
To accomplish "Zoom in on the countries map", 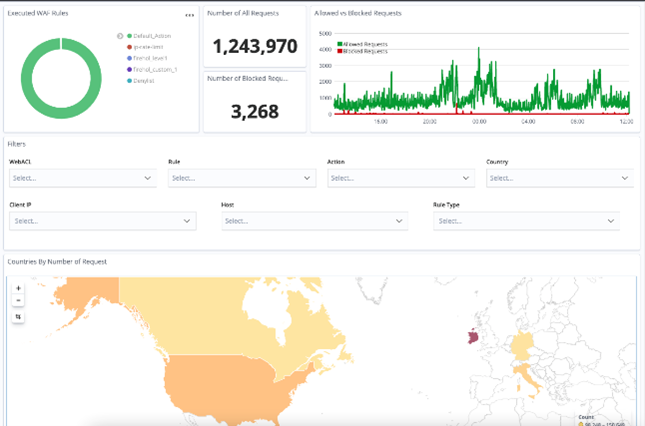I will [18, 288].
